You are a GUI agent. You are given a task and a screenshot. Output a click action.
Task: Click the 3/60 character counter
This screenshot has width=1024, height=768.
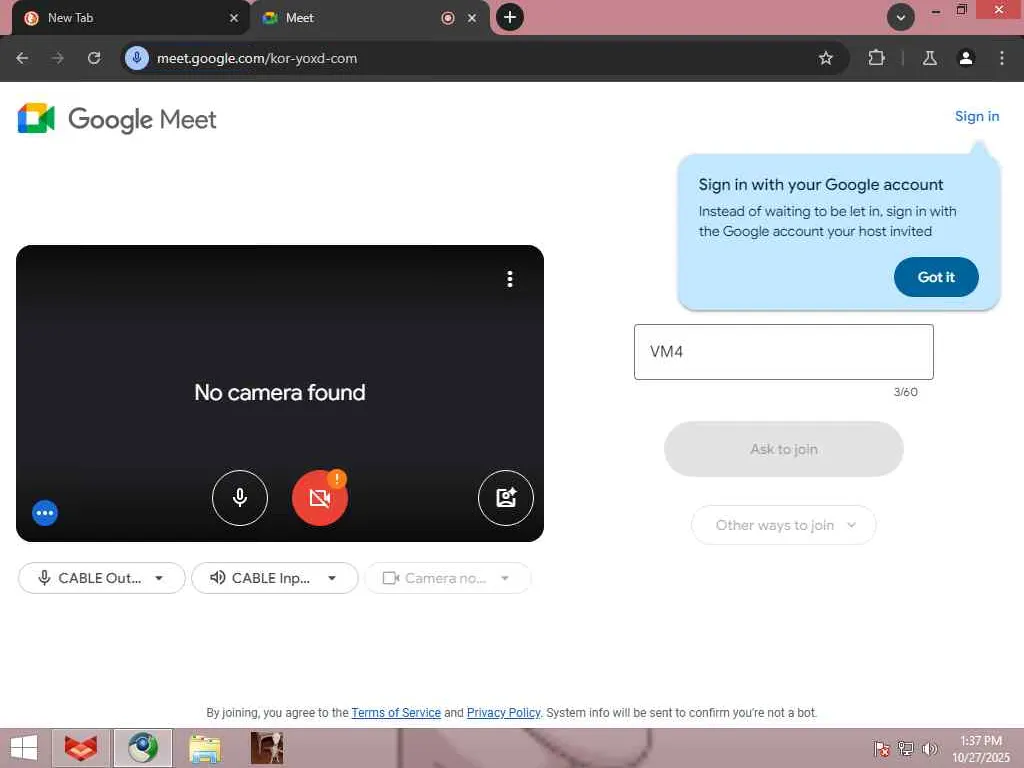[x=905, y=392]
